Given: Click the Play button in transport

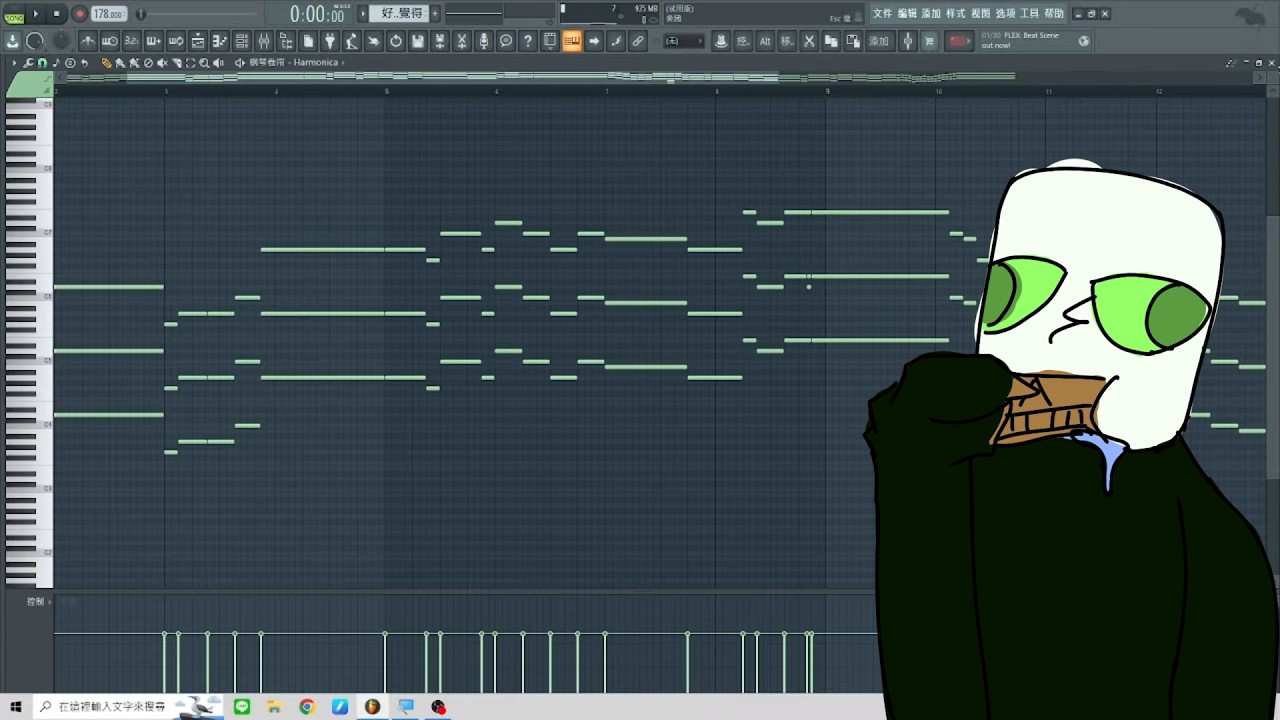Looking at the screenshot, I should pyautogui.click(x=36, y=14).
